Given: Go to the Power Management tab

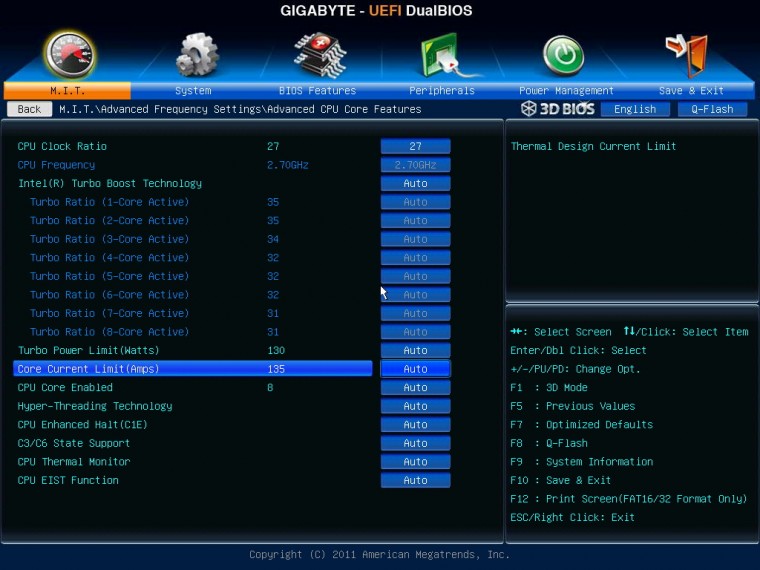Looking at the screenshot, I should pos(566,91).
